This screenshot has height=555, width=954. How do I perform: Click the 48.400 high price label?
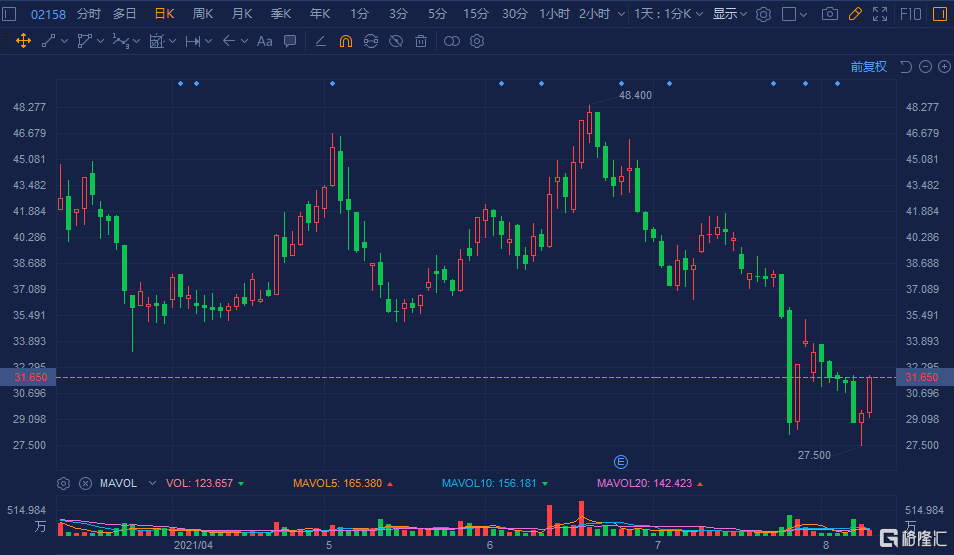point(635,96)
